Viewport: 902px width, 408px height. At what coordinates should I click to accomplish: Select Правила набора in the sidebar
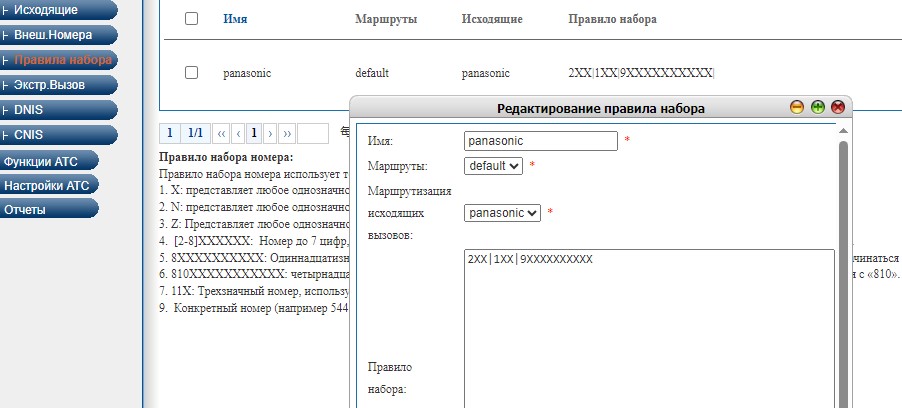(x=58, y=59)
